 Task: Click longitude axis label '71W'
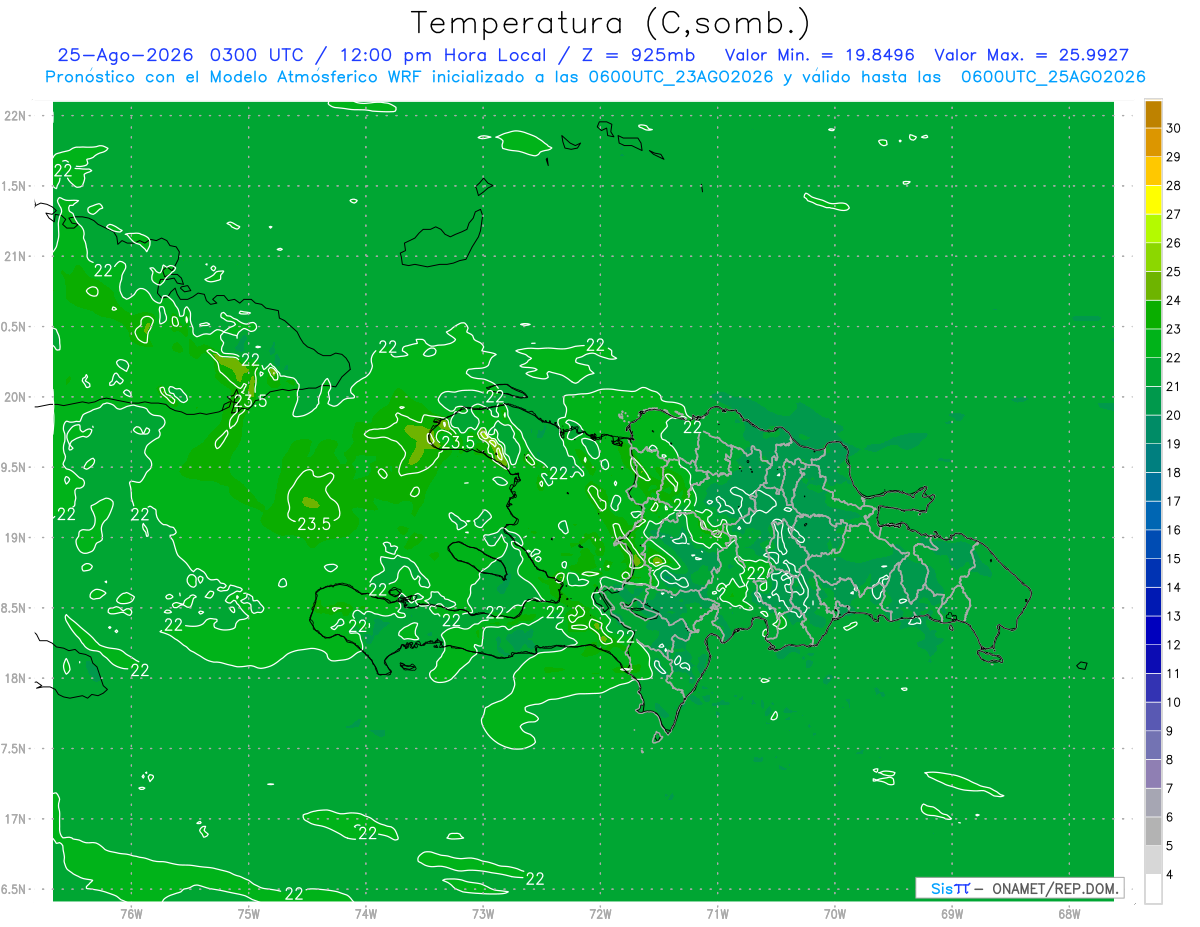point(717,913)
